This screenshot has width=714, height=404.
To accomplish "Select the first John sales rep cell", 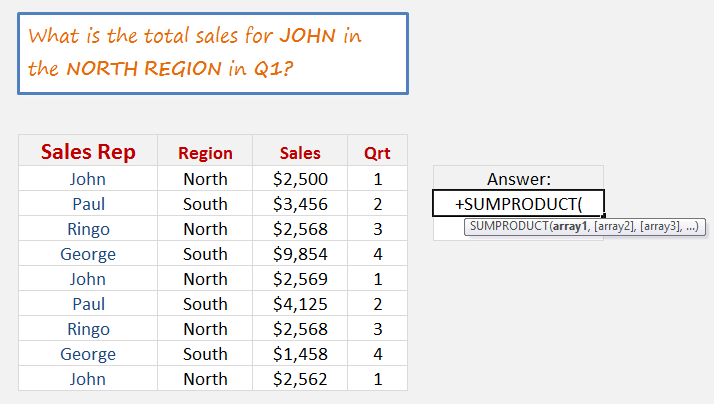I will 88,179.
